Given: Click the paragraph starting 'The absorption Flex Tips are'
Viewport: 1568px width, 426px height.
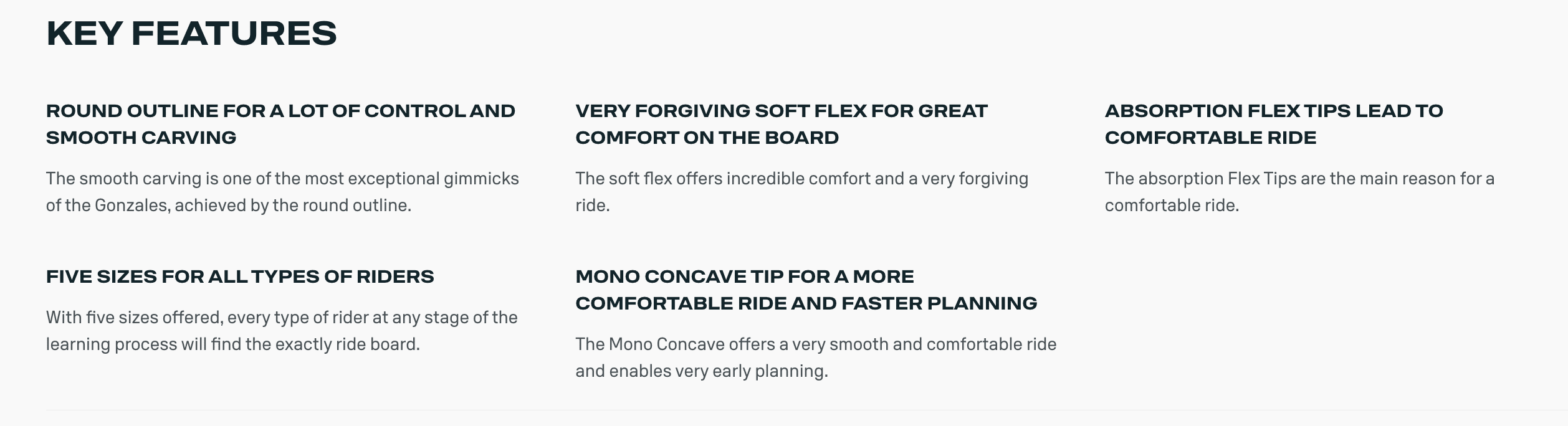Looking at the screenshot, I should tap(1299, 192).
